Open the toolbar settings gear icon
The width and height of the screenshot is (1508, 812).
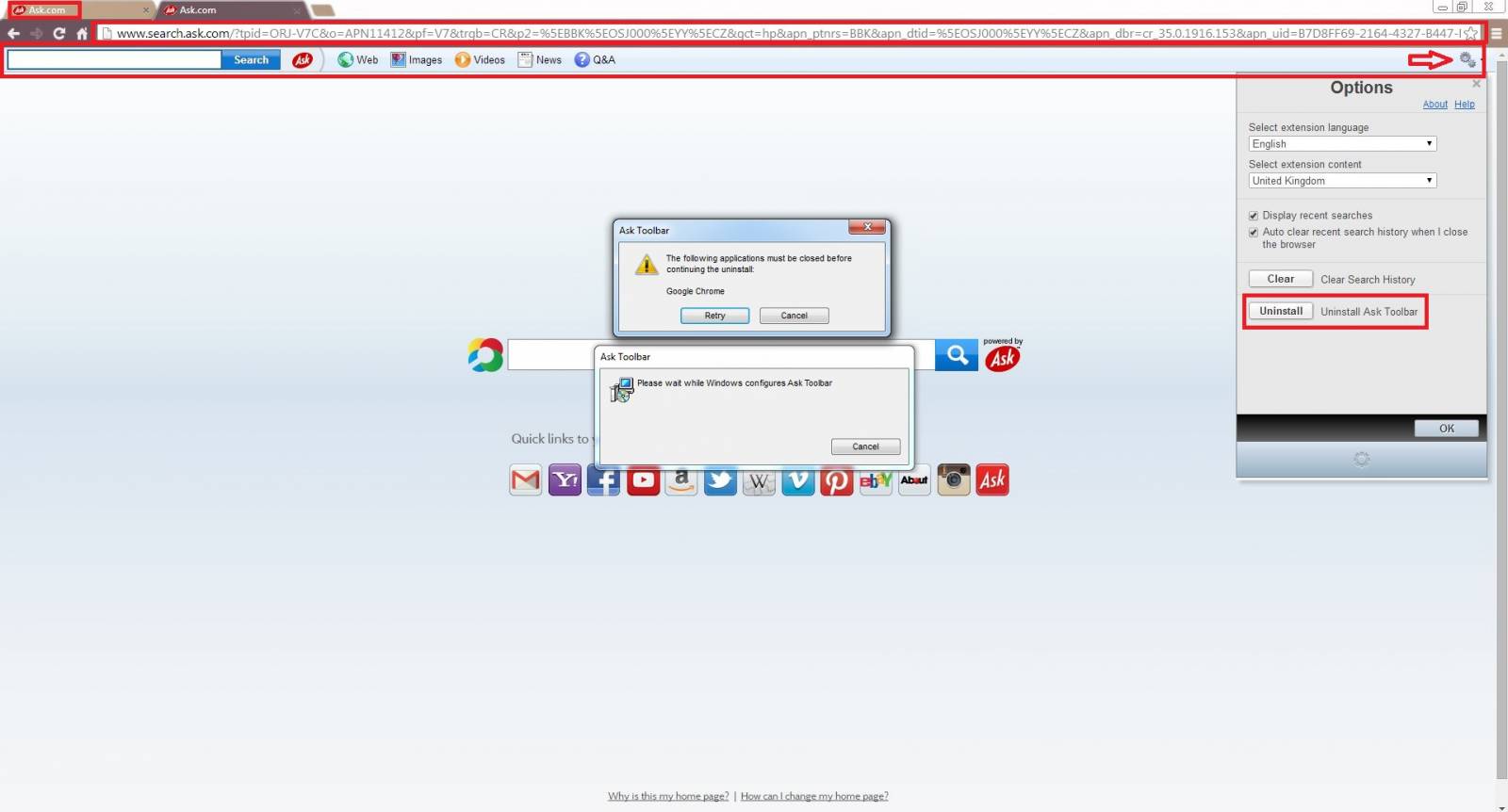[1467, 59]
